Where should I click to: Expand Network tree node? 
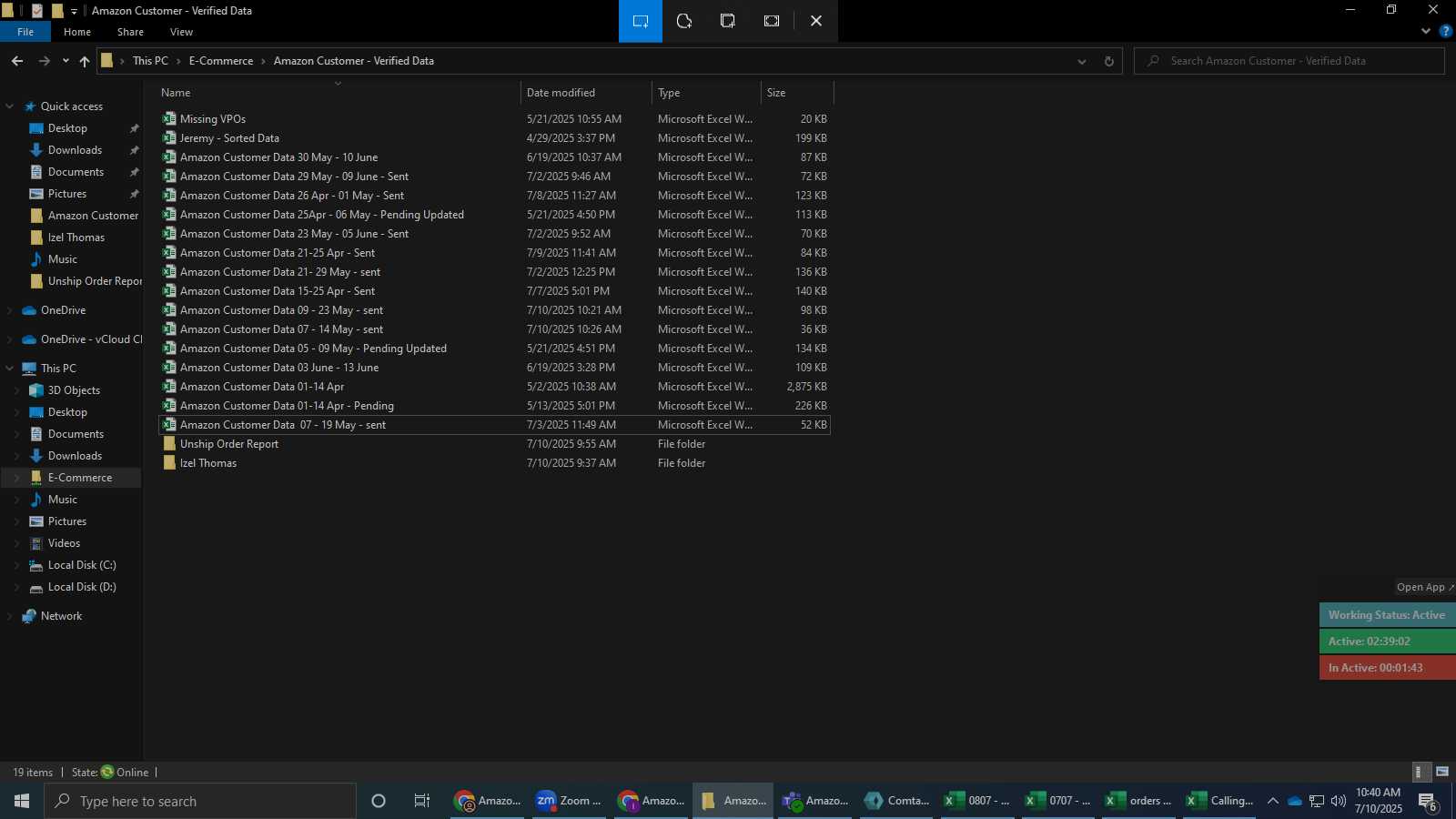point(10,616)
